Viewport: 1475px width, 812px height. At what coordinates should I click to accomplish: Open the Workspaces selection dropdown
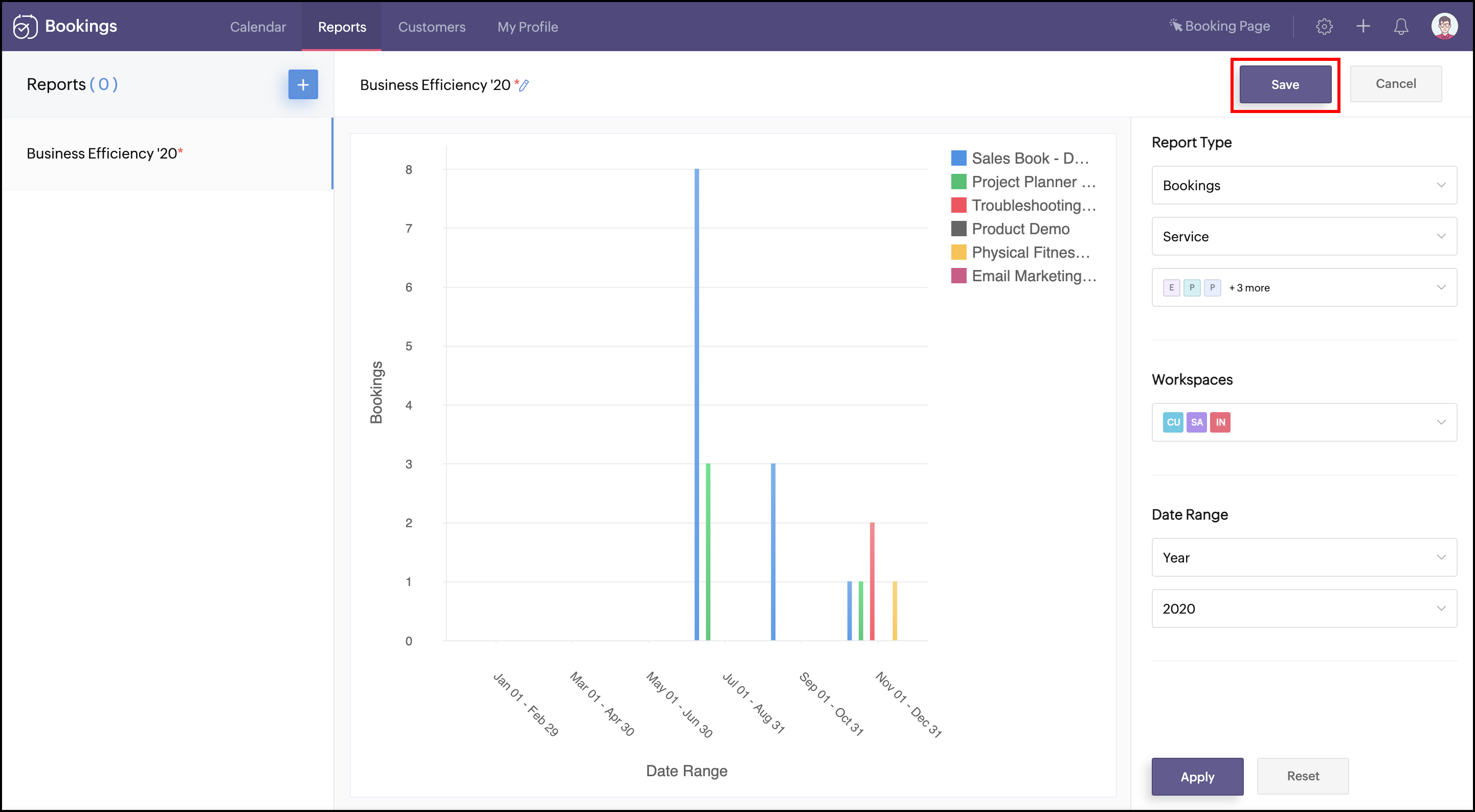pos(1304,422)
